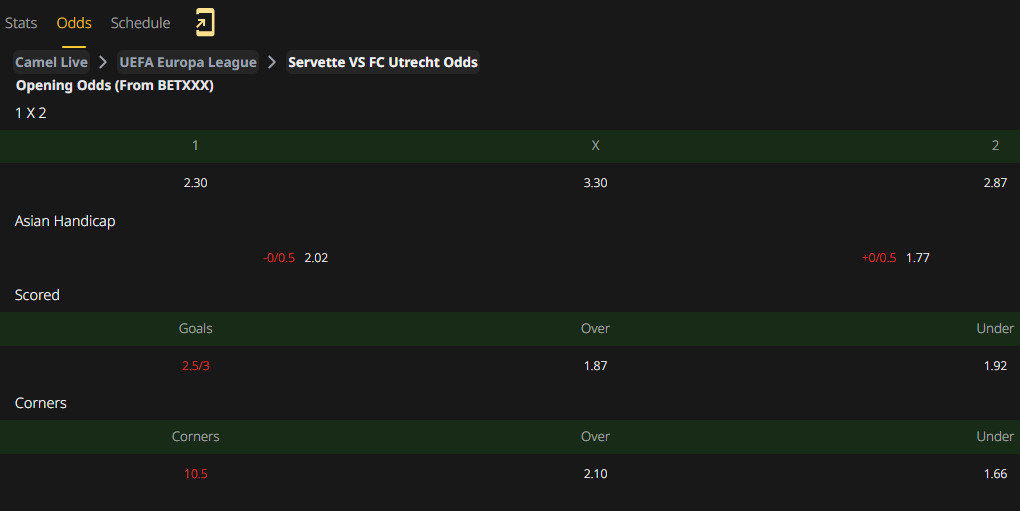Choose Over corners odds 2.10
The width and height of the screenshot is (1020, 511).
tap(595, 473)
